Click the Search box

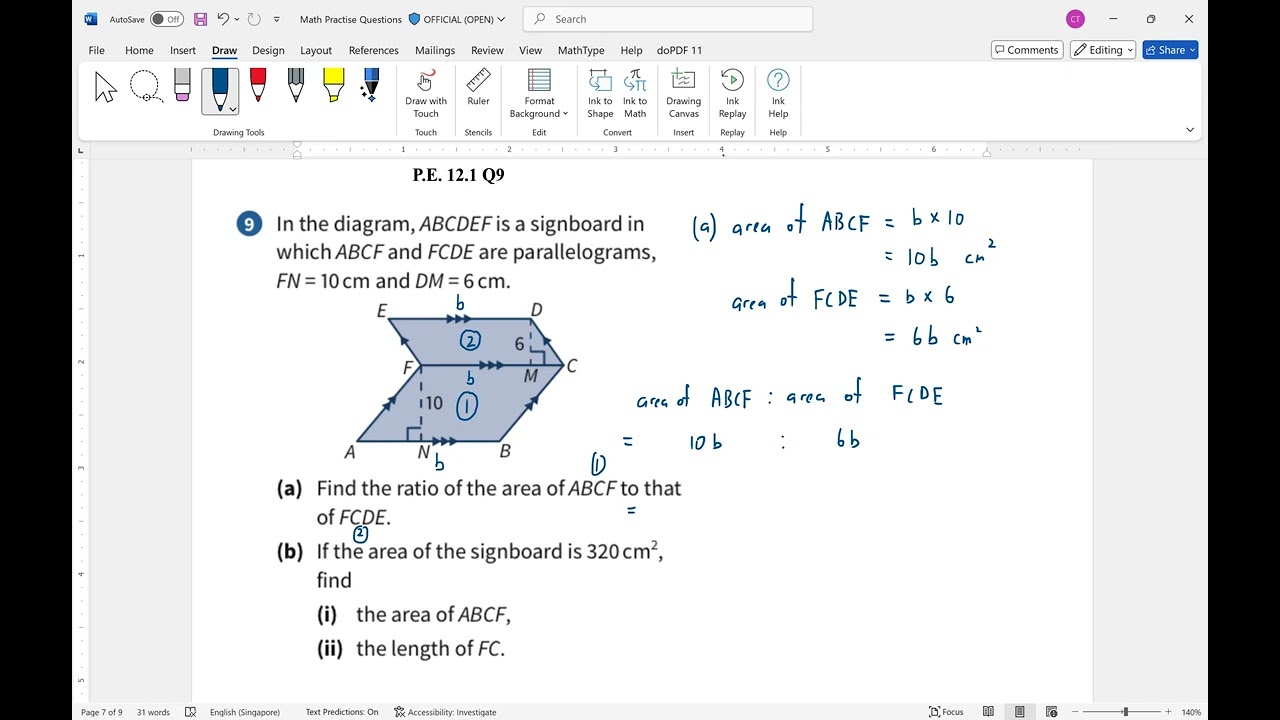click(x=668, y=19)
